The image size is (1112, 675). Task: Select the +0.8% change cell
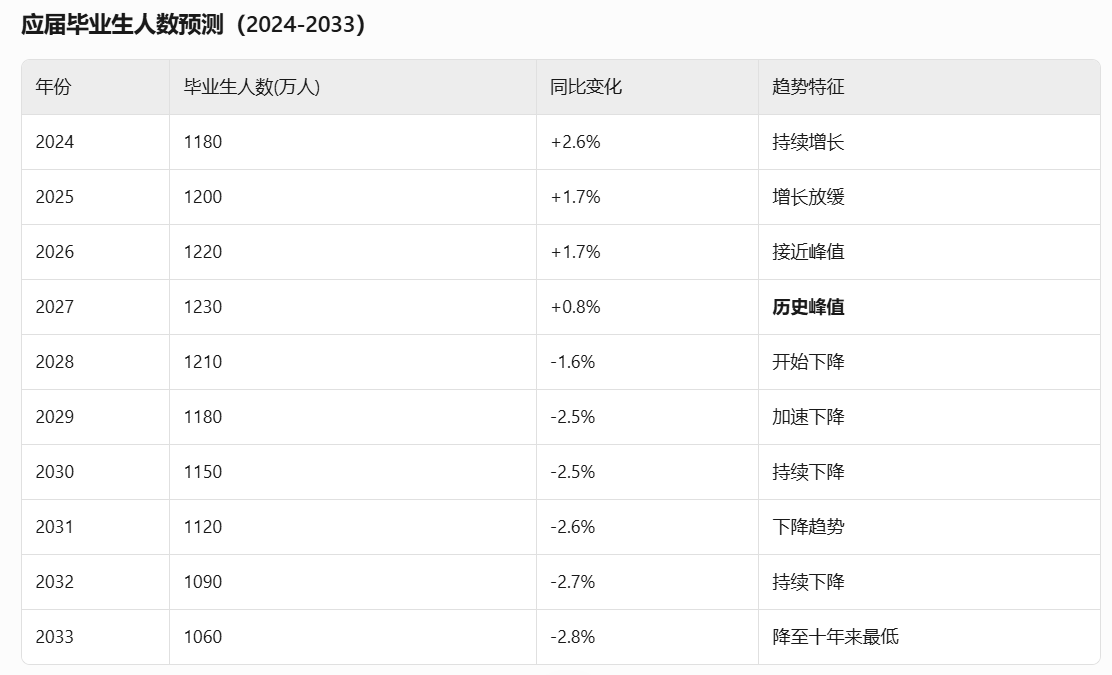575,307
